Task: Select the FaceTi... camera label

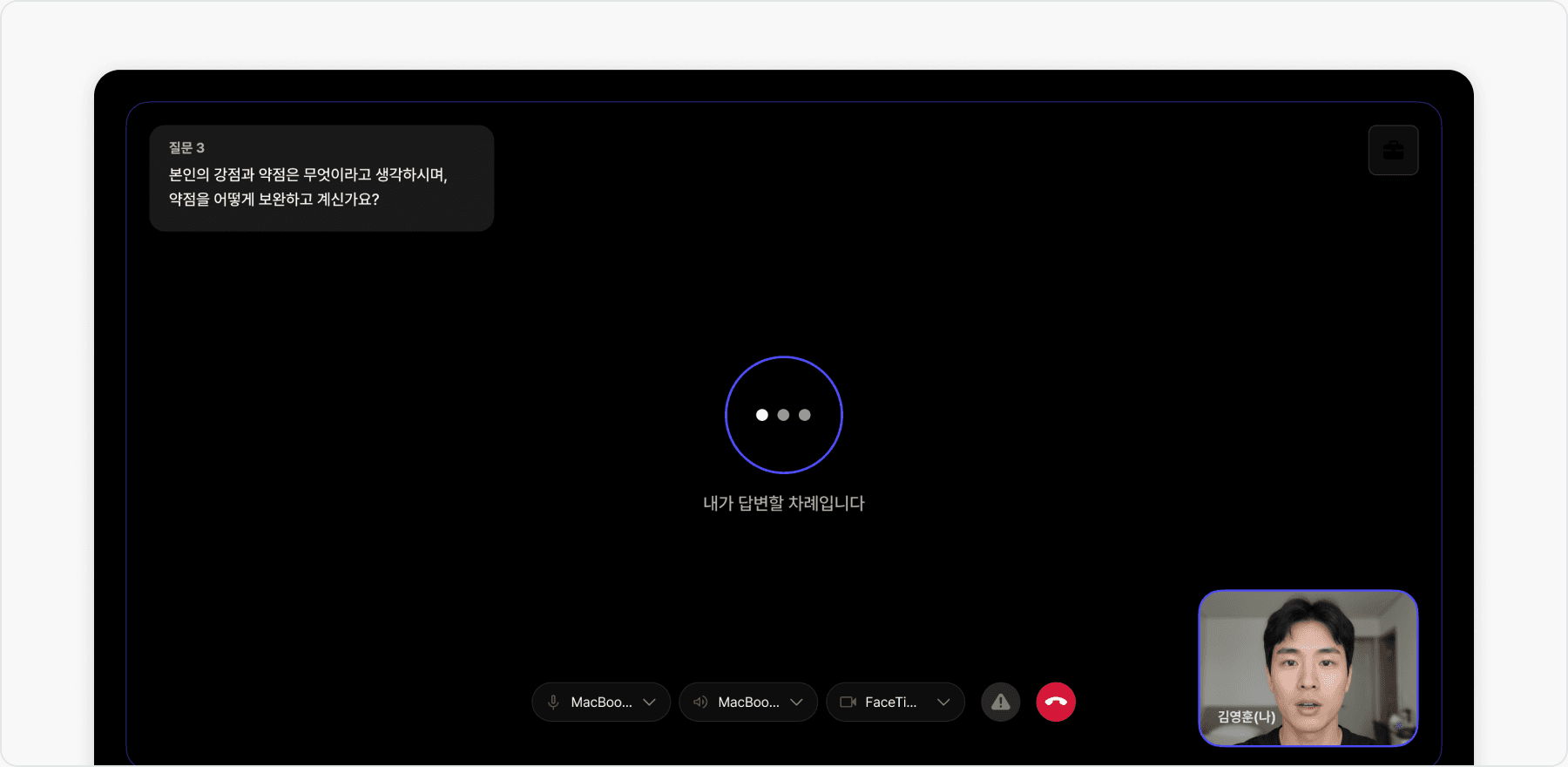Action: [x=890, y=702]
